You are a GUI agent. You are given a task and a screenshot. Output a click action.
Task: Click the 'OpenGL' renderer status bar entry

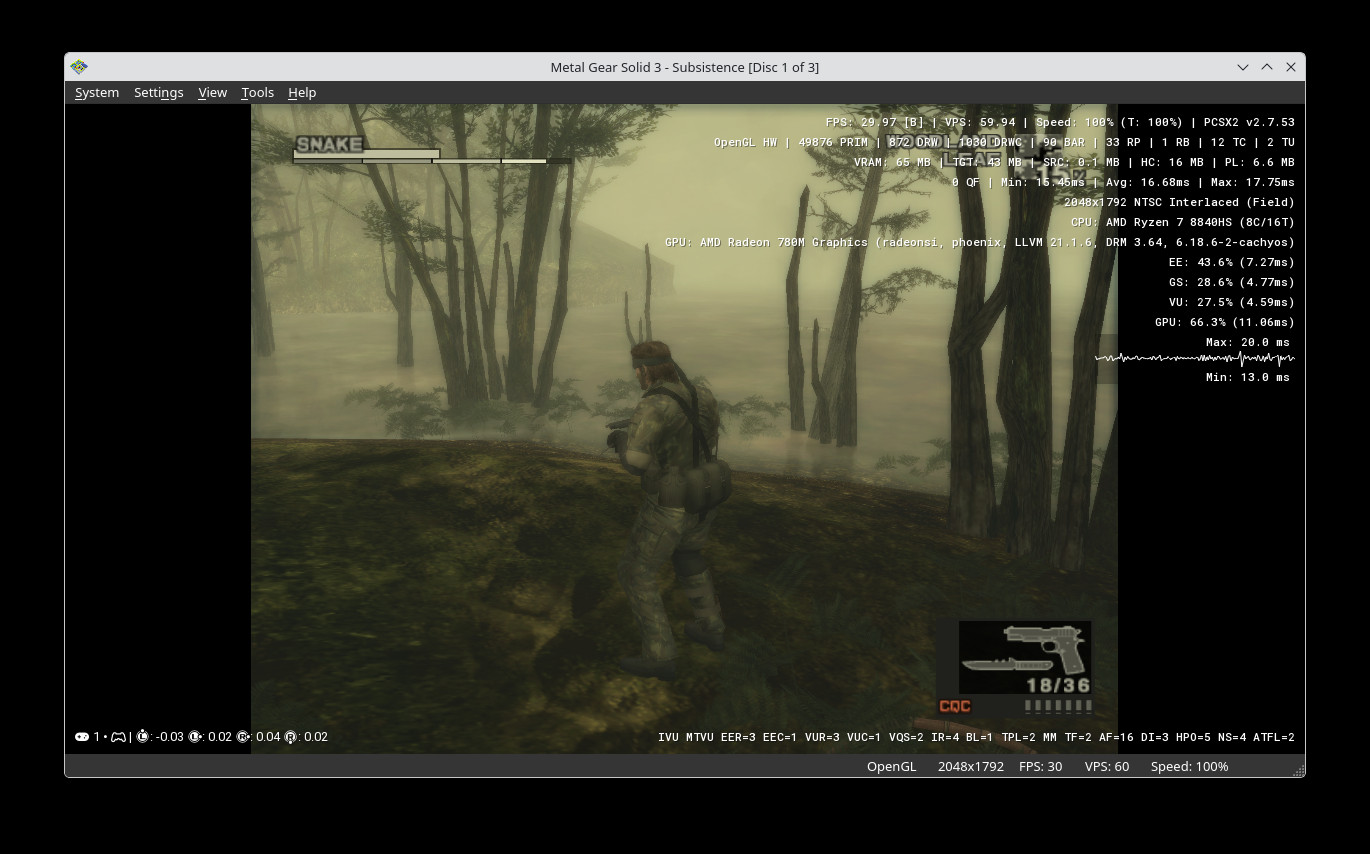coord(891,766)
